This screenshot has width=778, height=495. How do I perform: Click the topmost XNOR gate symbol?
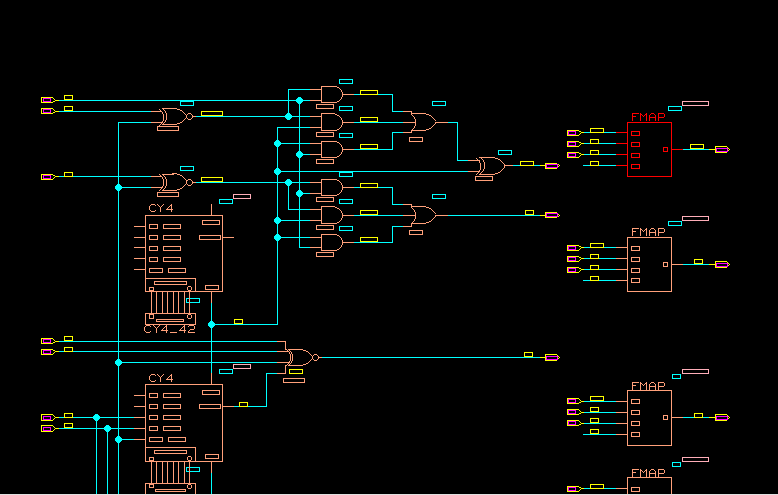(173, 119)
